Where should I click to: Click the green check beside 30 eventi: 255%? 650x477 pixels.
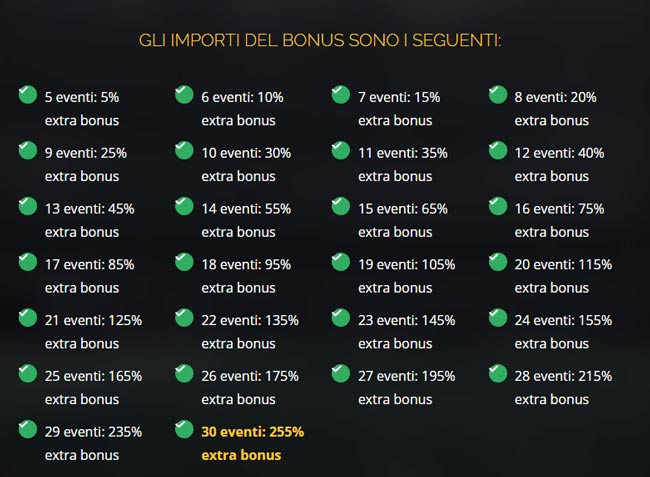[x=184, y=430]
